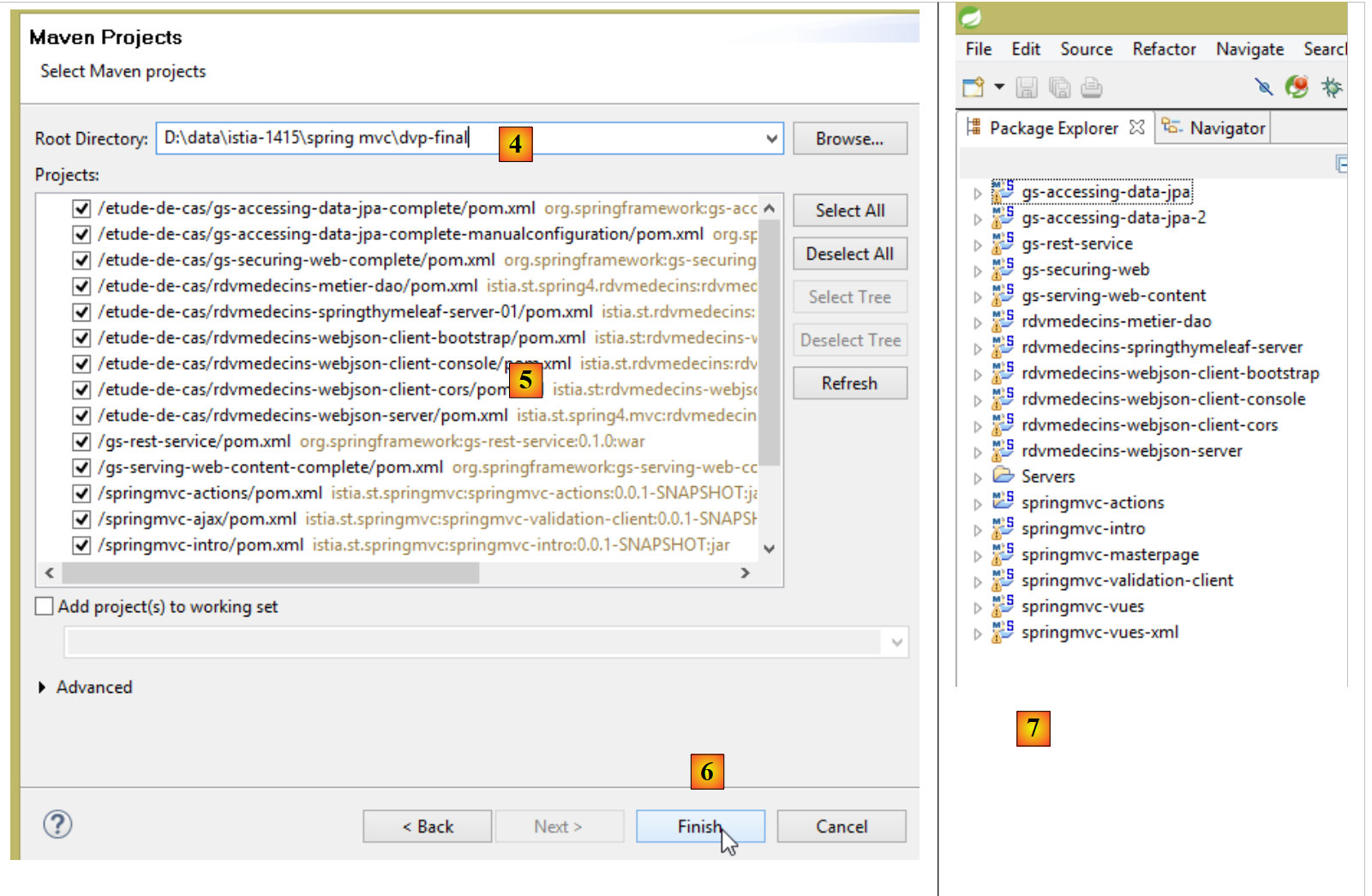This screenshot has width=1372, height=896.
Task: Click the New wizard toolbar icon
Action: coord(974,87)
